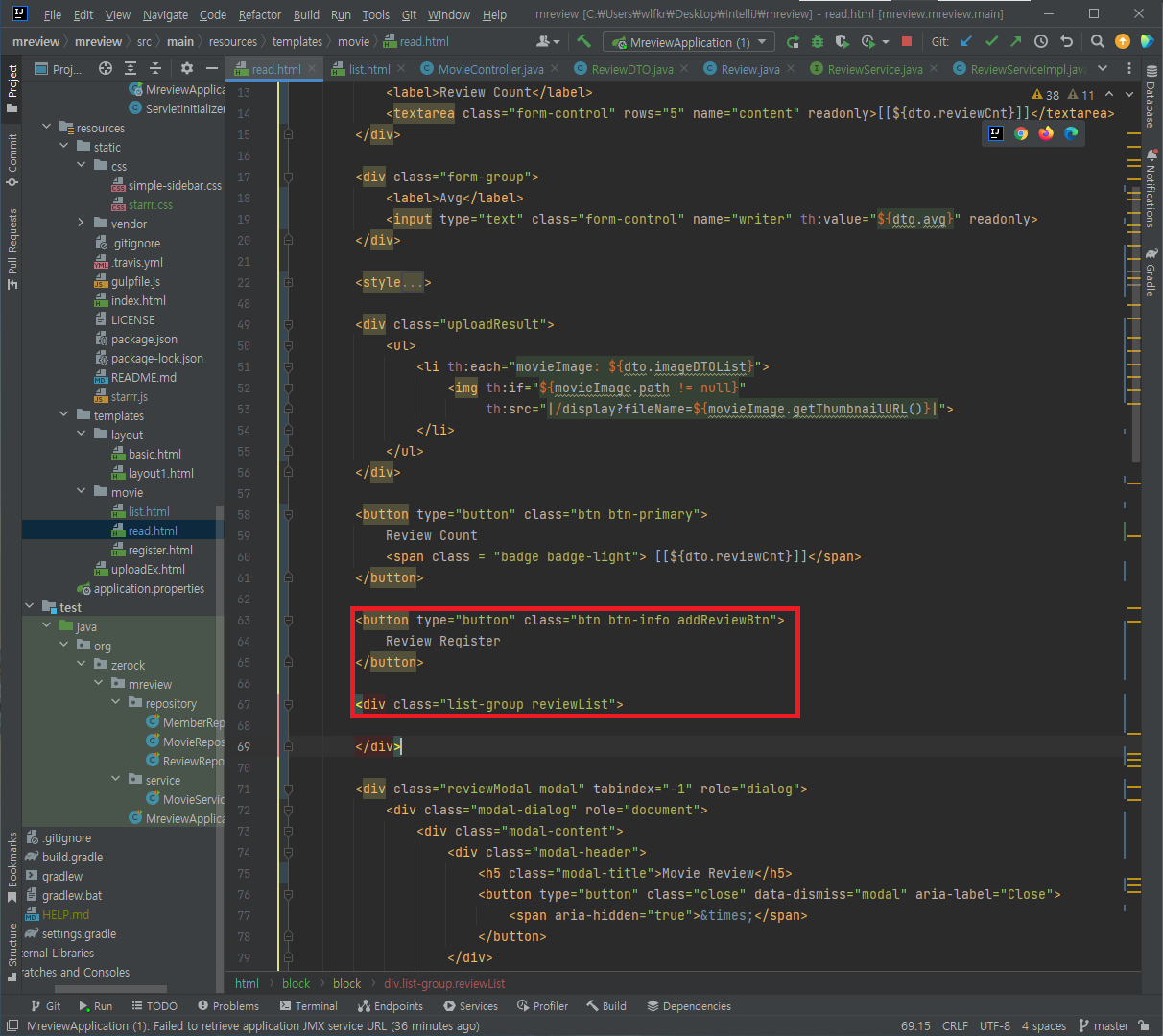Toggle the Structure tool window

(x=12, y=953)
